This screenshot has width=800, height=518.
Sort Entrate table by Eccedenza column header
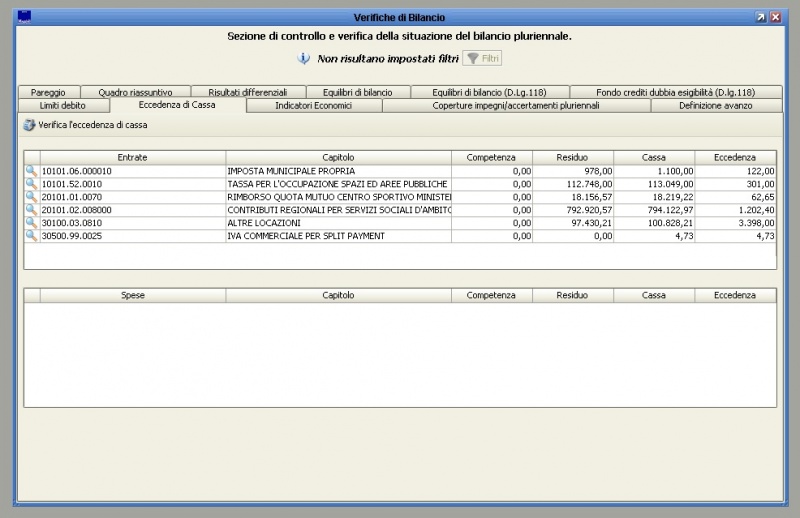tap(735, 157)
